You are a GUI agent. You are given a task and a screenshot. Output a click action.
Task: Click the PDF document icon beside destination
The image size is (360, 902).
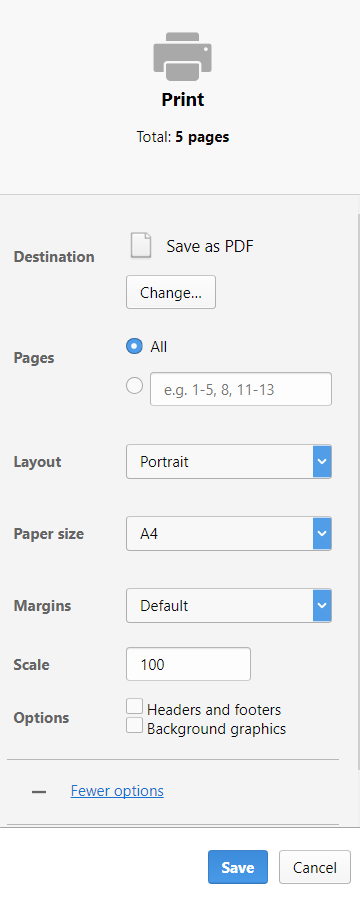point(141,246)
